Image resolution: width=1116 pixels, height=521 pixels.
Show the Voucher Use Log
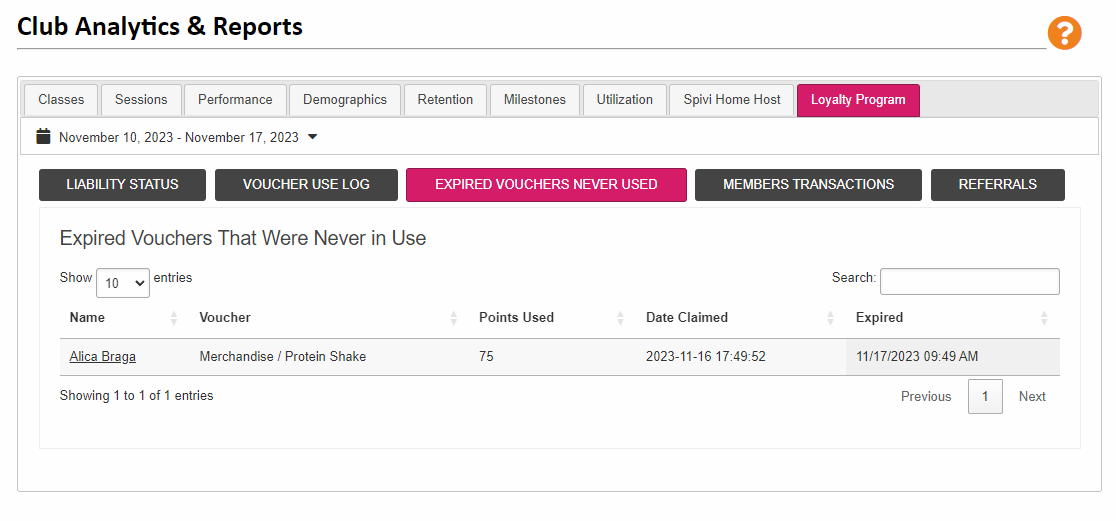[x=306, y=184]
